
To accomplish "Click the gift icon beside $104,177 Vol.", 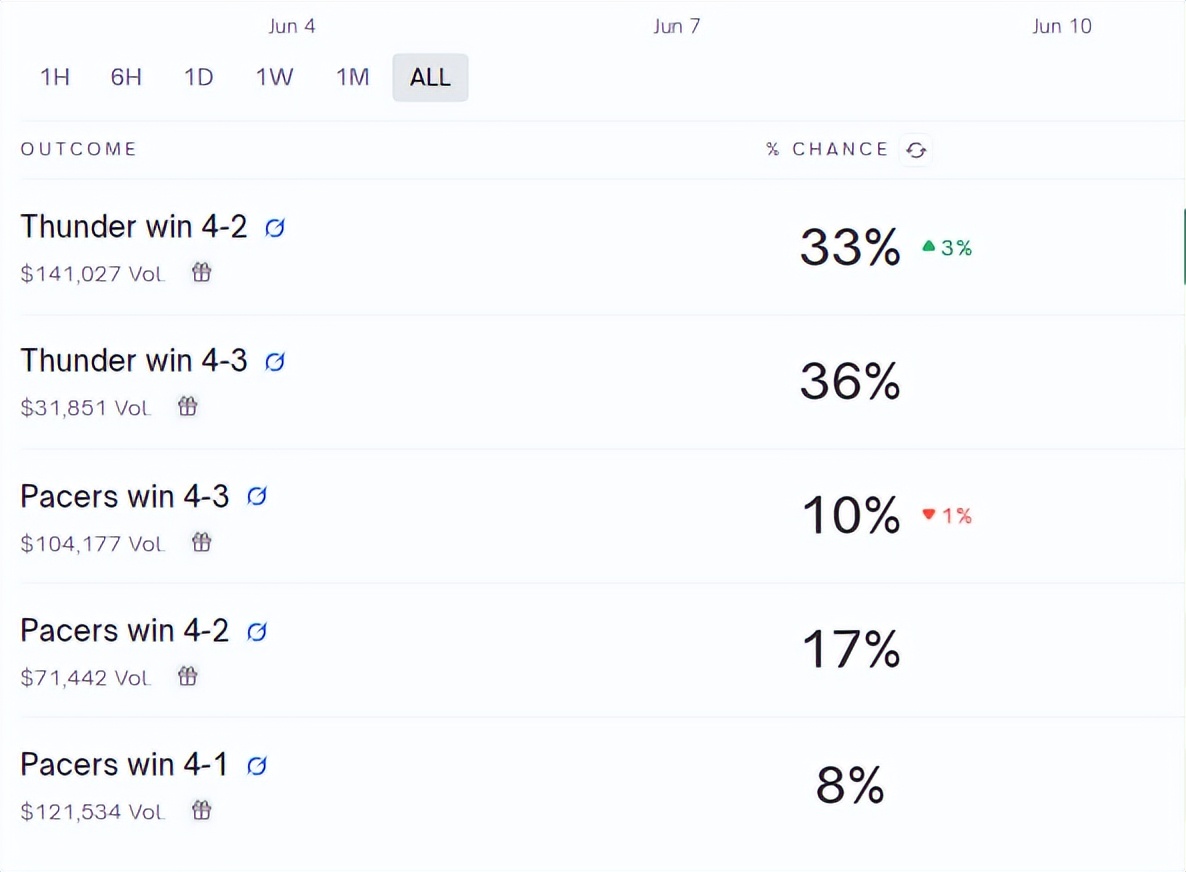I will 201,542.
